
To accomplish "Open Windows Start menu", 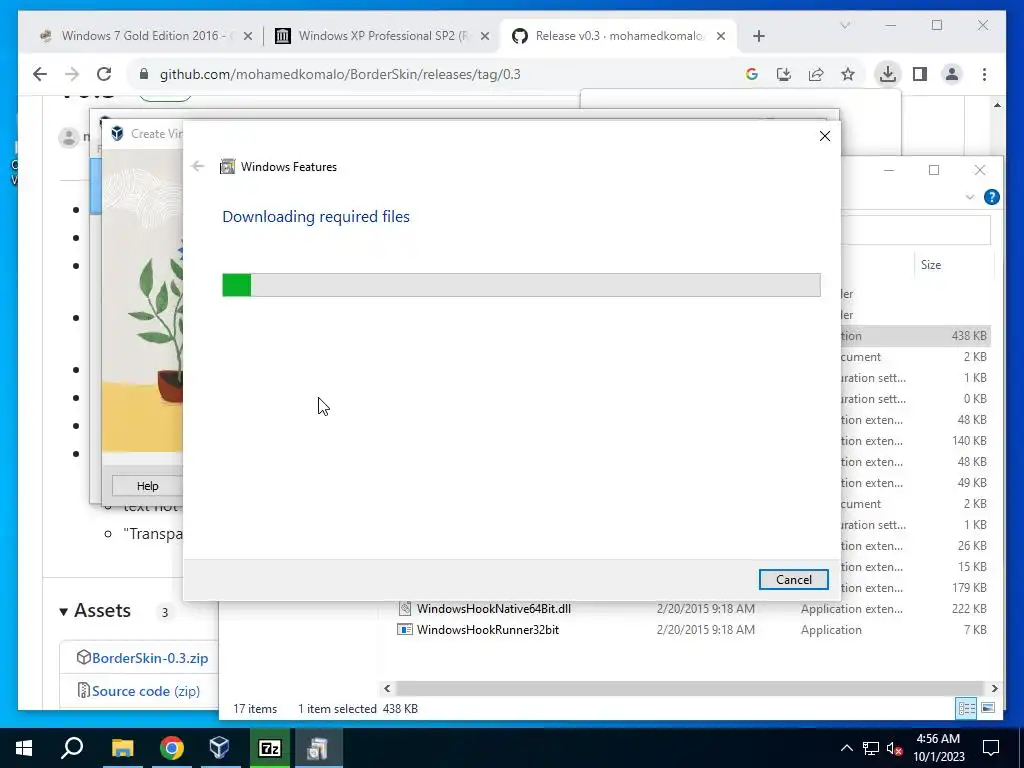I will coord(24,748).
